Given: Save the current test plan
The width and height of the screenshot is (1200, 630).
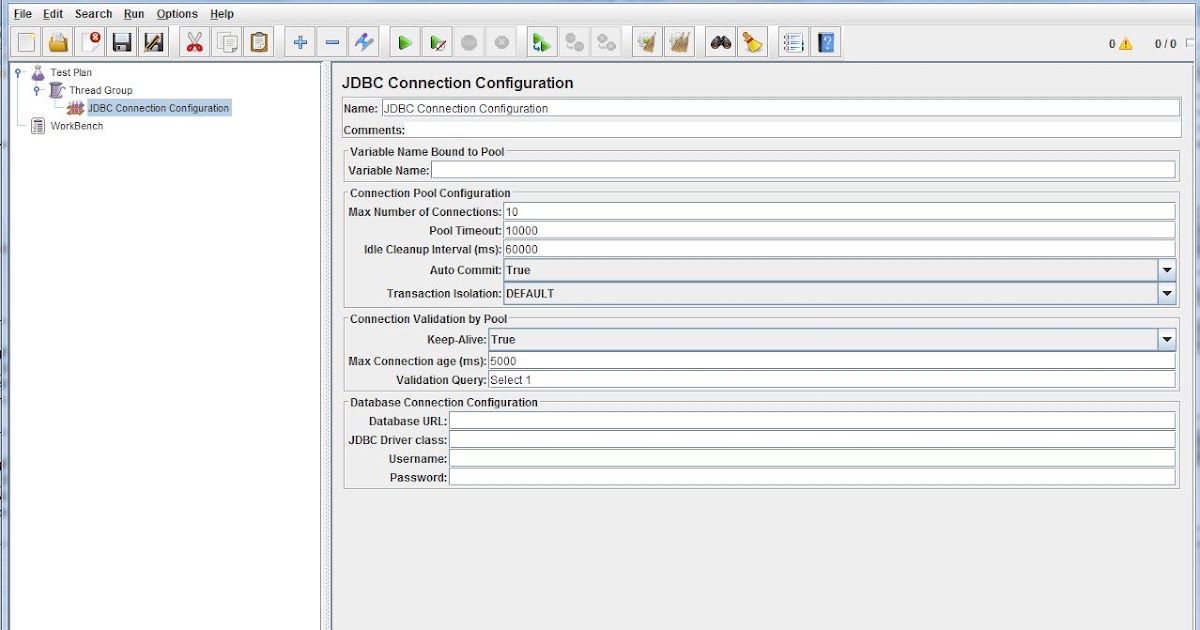Looking at the screenshot, I should click(121, 41).
